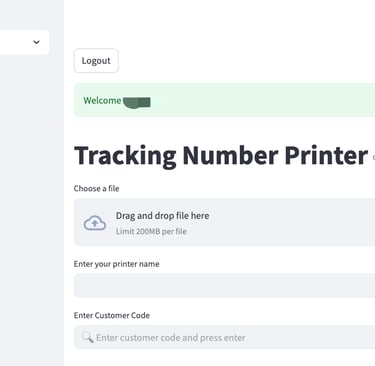The width and height of the screenshot is (375, 366).
Task: Expand the sidebar dropdown via its chevron arrow
Action: [x=36, y=42]
